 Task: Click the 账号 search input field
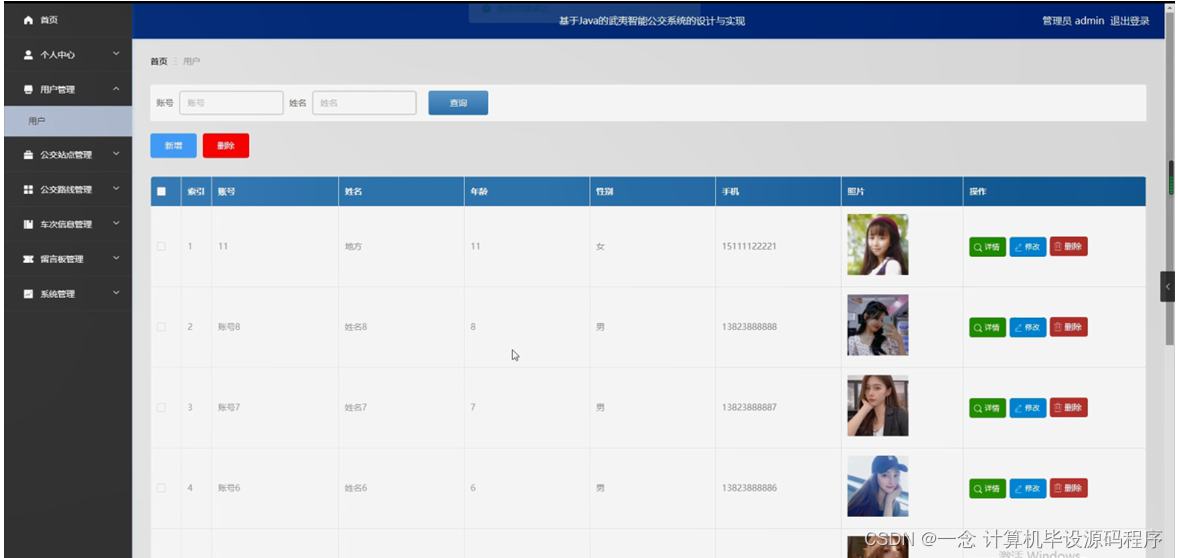(x=231, y=103)
